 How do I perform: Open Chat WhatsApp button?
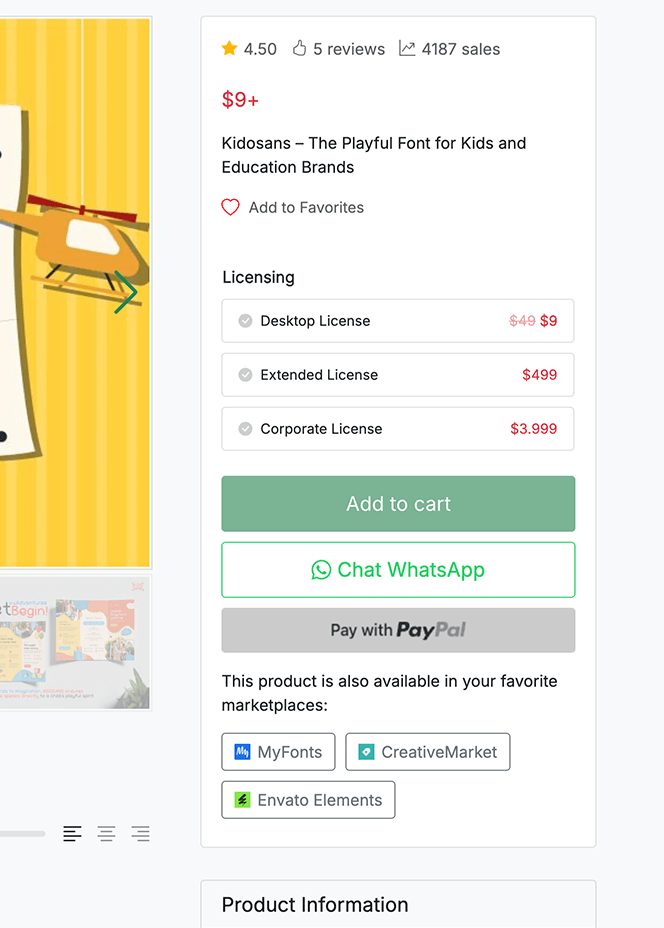(x=398, y=570)
